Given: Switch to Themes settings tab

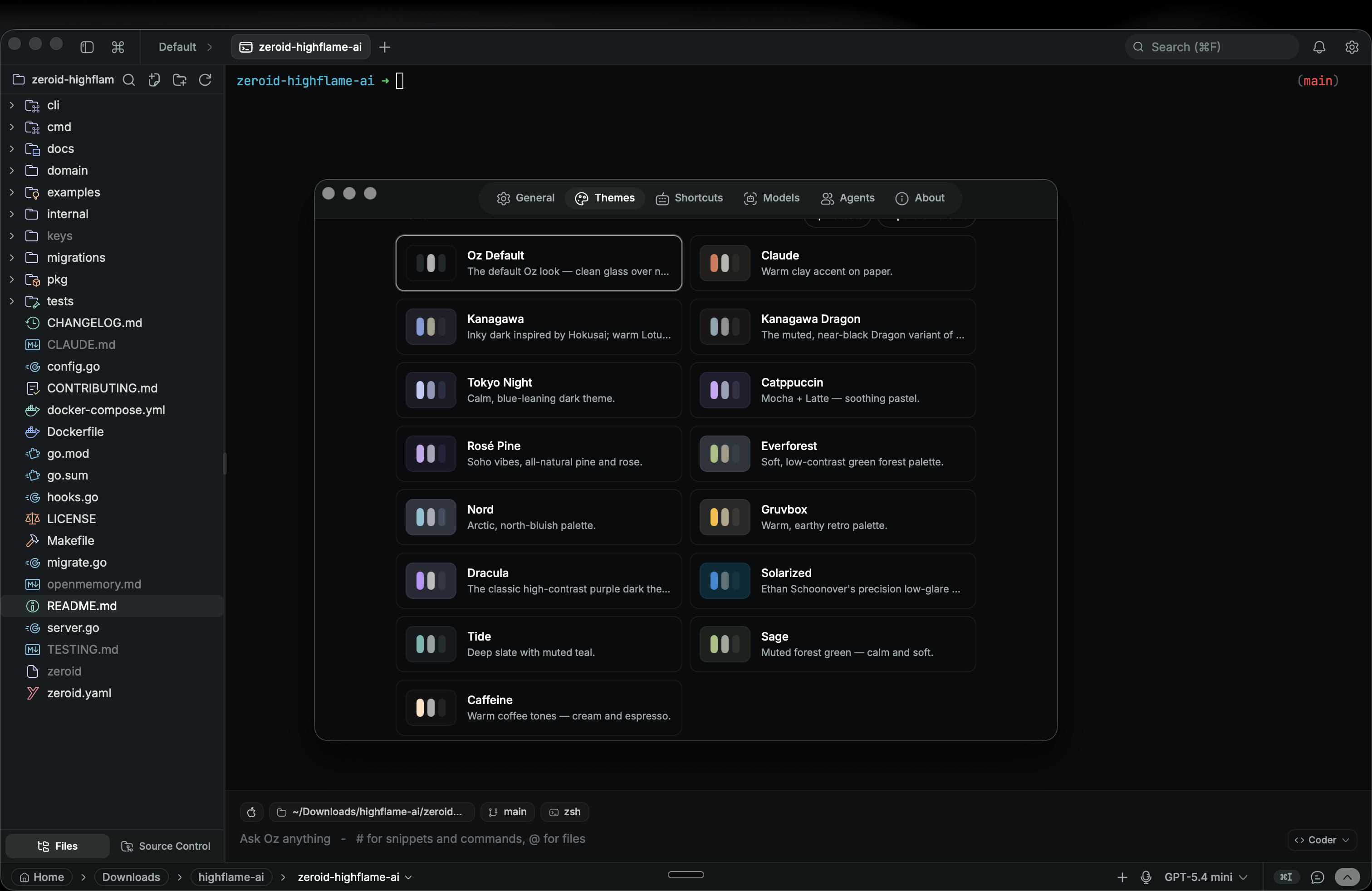Looking at the screenshot, I should 605,198.
